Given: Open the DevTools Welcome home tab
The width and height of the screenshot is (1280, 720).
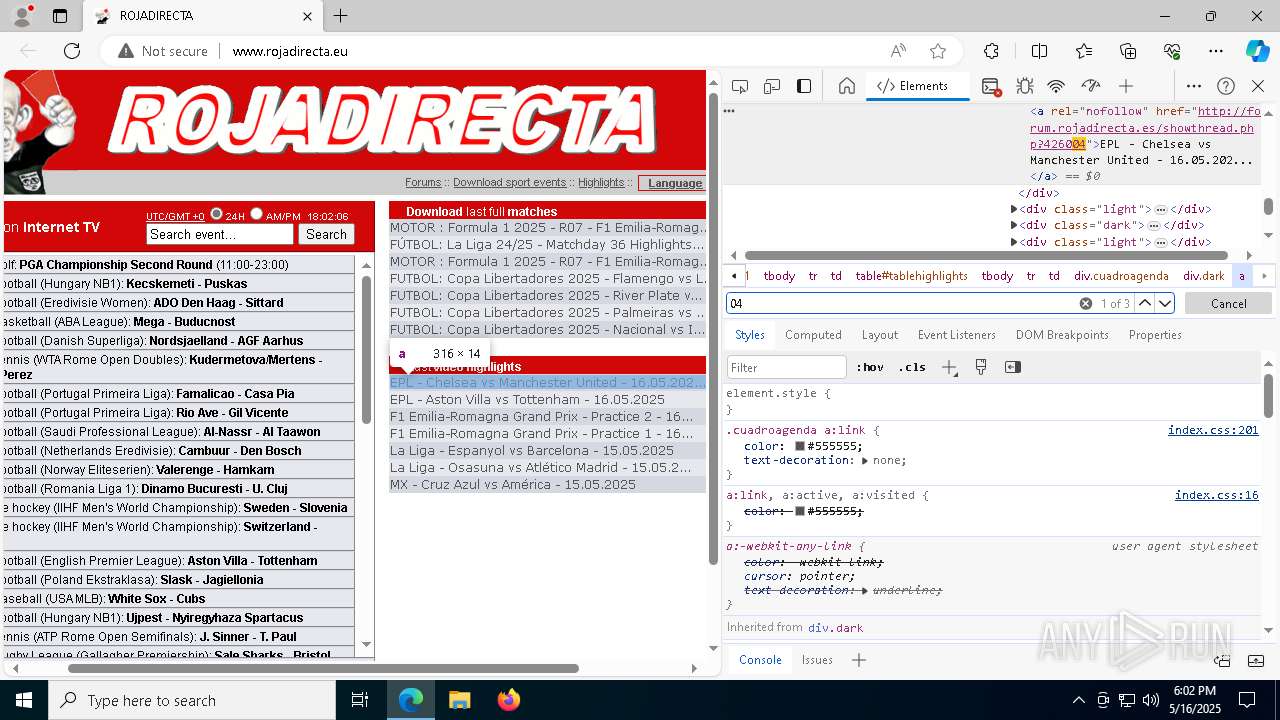Looking at the screenshot, I should (847, 86).
